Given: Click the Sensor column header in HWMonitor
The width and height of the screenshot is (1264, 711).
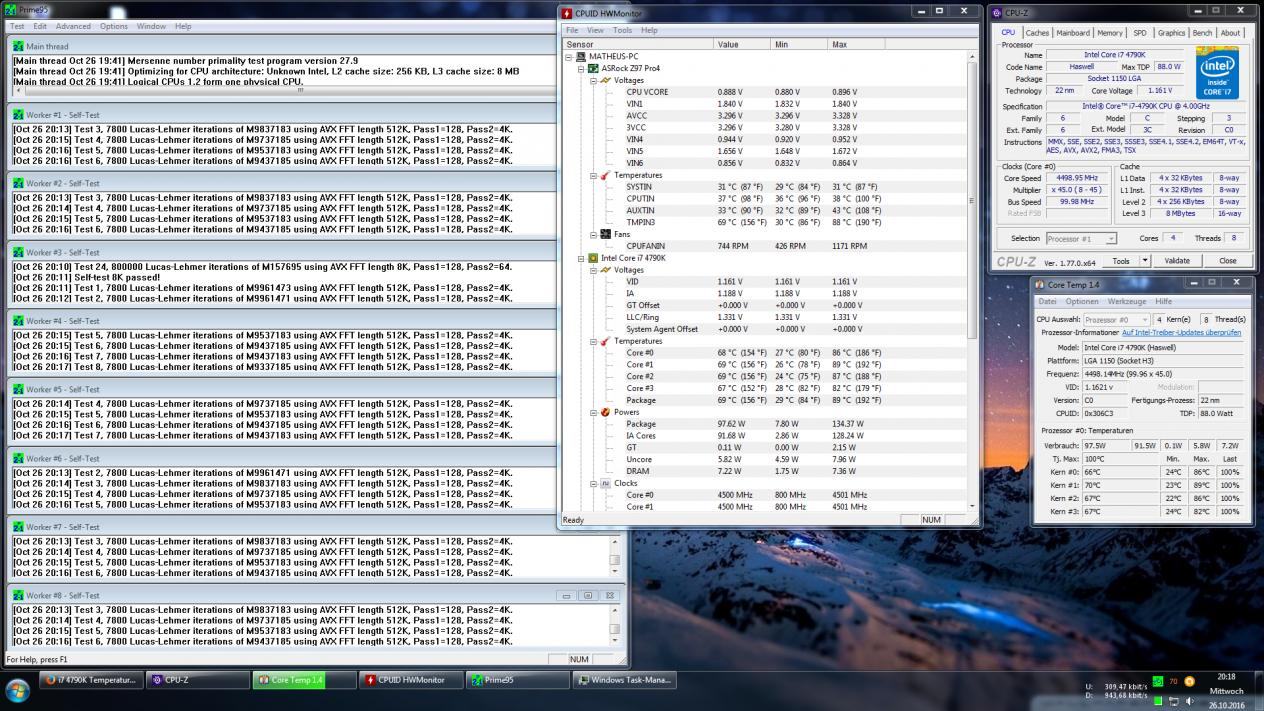Looking at the screenshot, I should pyautogui.click(x=638, y=44).
